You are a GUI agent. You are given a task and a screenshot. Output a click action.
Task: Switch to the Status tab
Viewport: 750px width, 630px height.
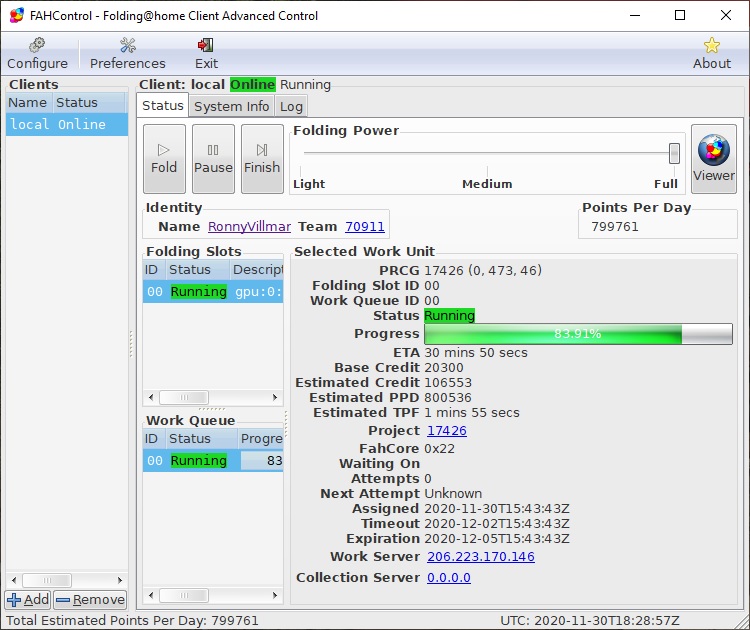163,106
